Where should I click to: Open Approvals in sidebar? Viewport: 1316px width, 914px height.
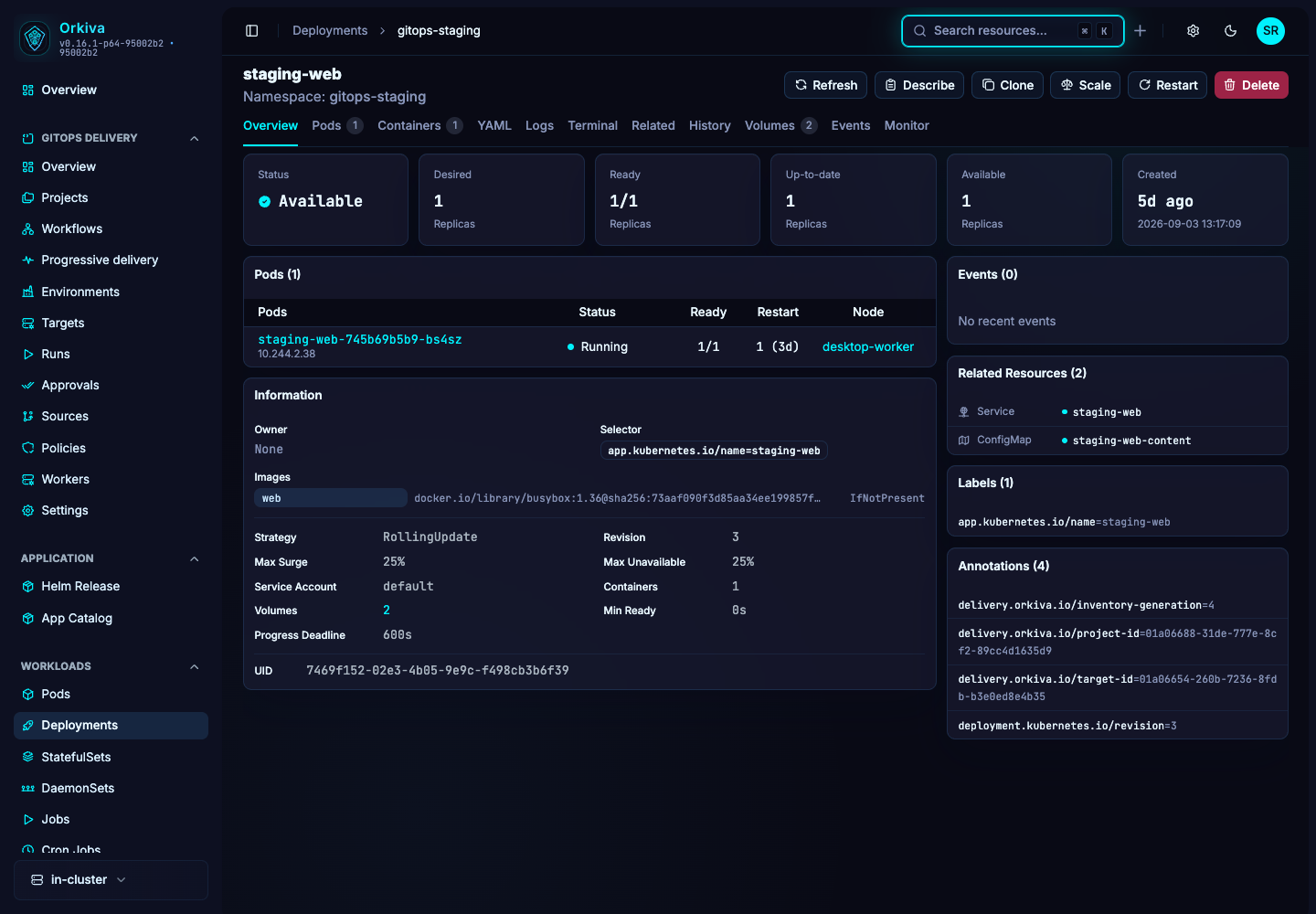click(x=69, y=385)
